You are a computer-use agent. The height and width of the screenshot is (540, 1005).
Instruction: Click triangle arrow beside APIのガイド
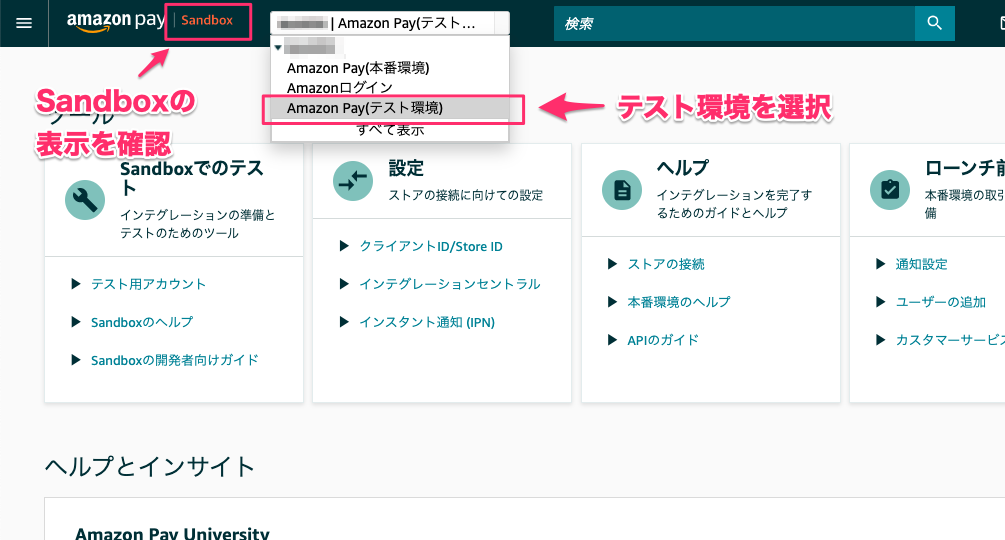612,340
